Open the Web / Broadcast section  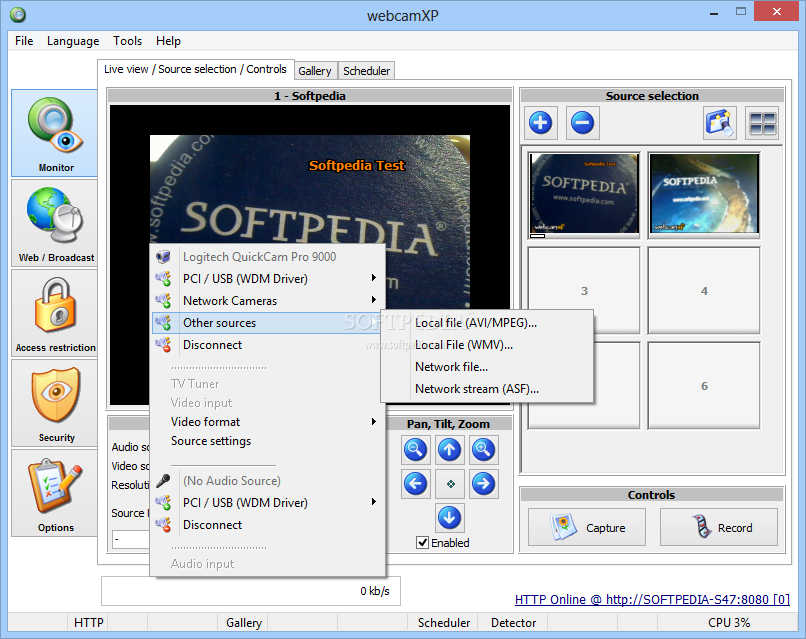pos(55,223)
